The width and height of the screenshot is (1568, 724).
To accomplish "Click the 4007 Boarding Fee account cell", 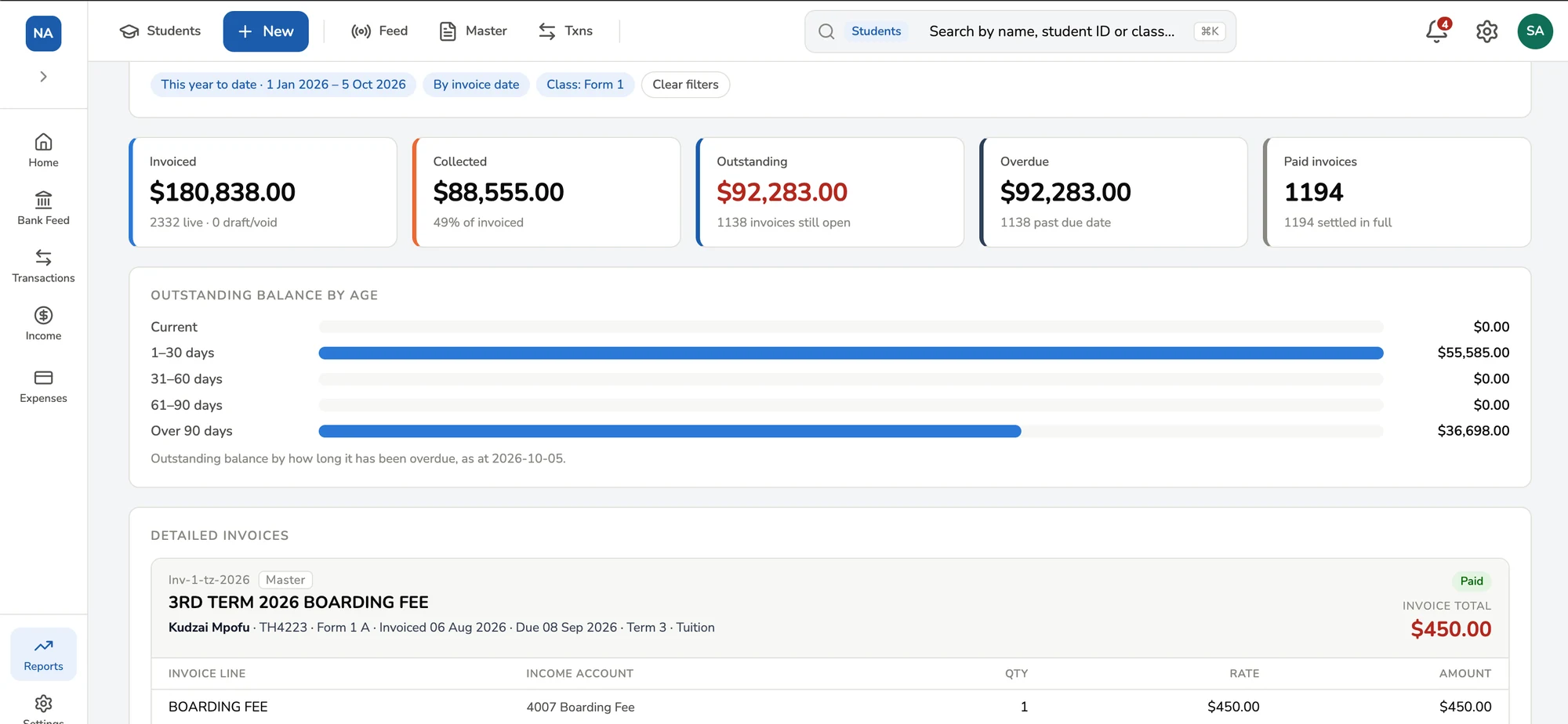I will (x=580, y=707).
